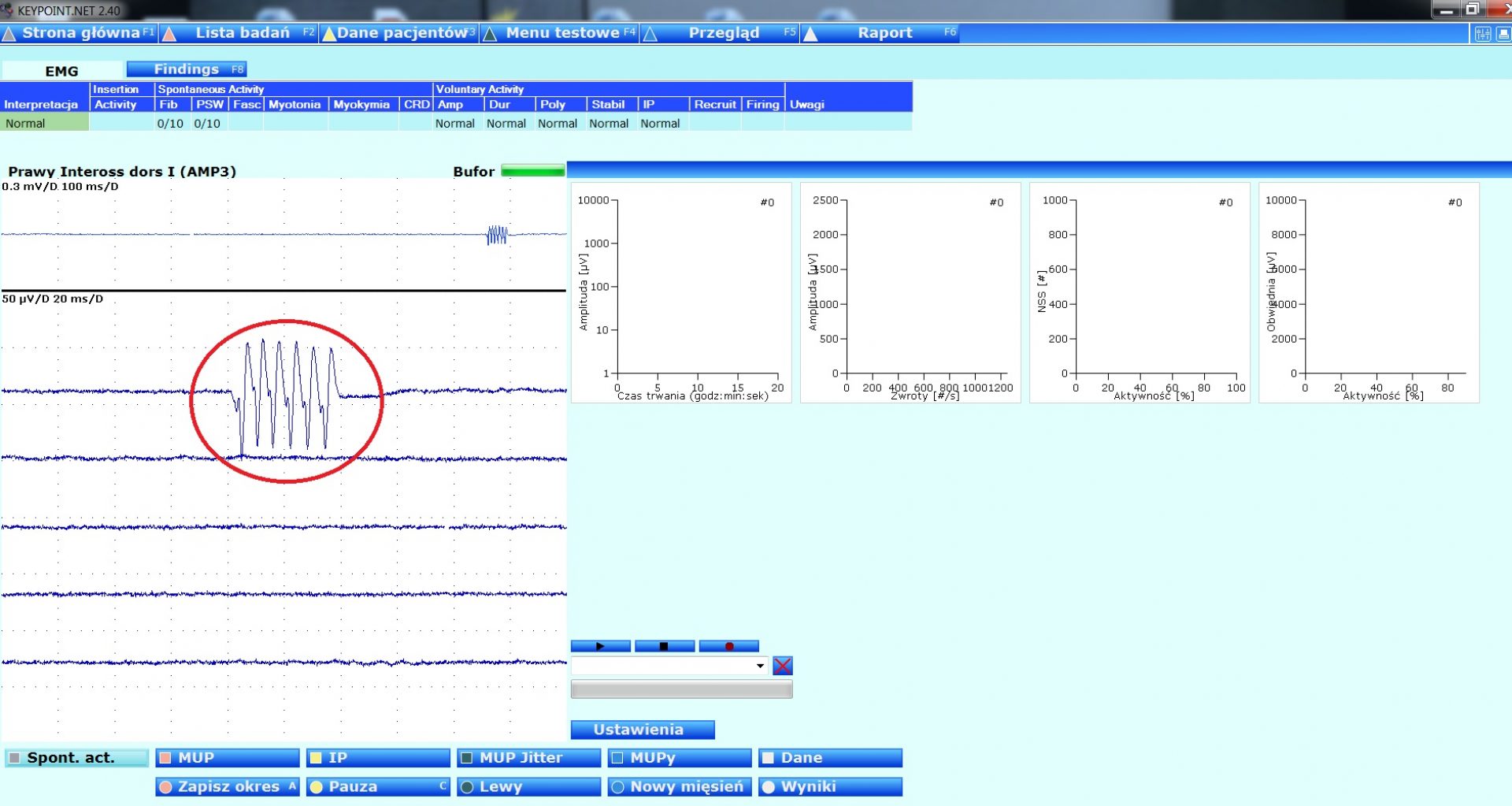Click the Fasc column header
The height and width of the screenshot is (806, 1512).
[x=246, y=104]
